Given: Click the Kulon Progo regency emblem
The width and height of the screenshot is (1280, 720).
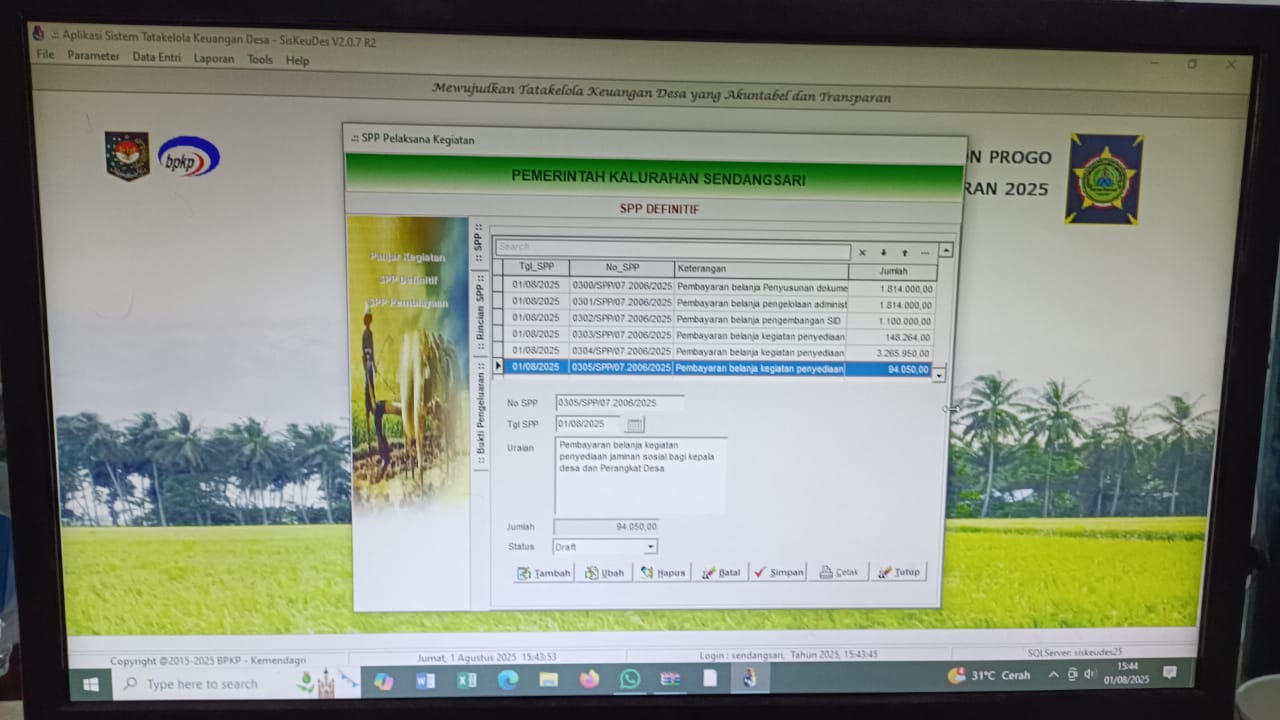Looking at the screenshot, I should (1104, 179).
